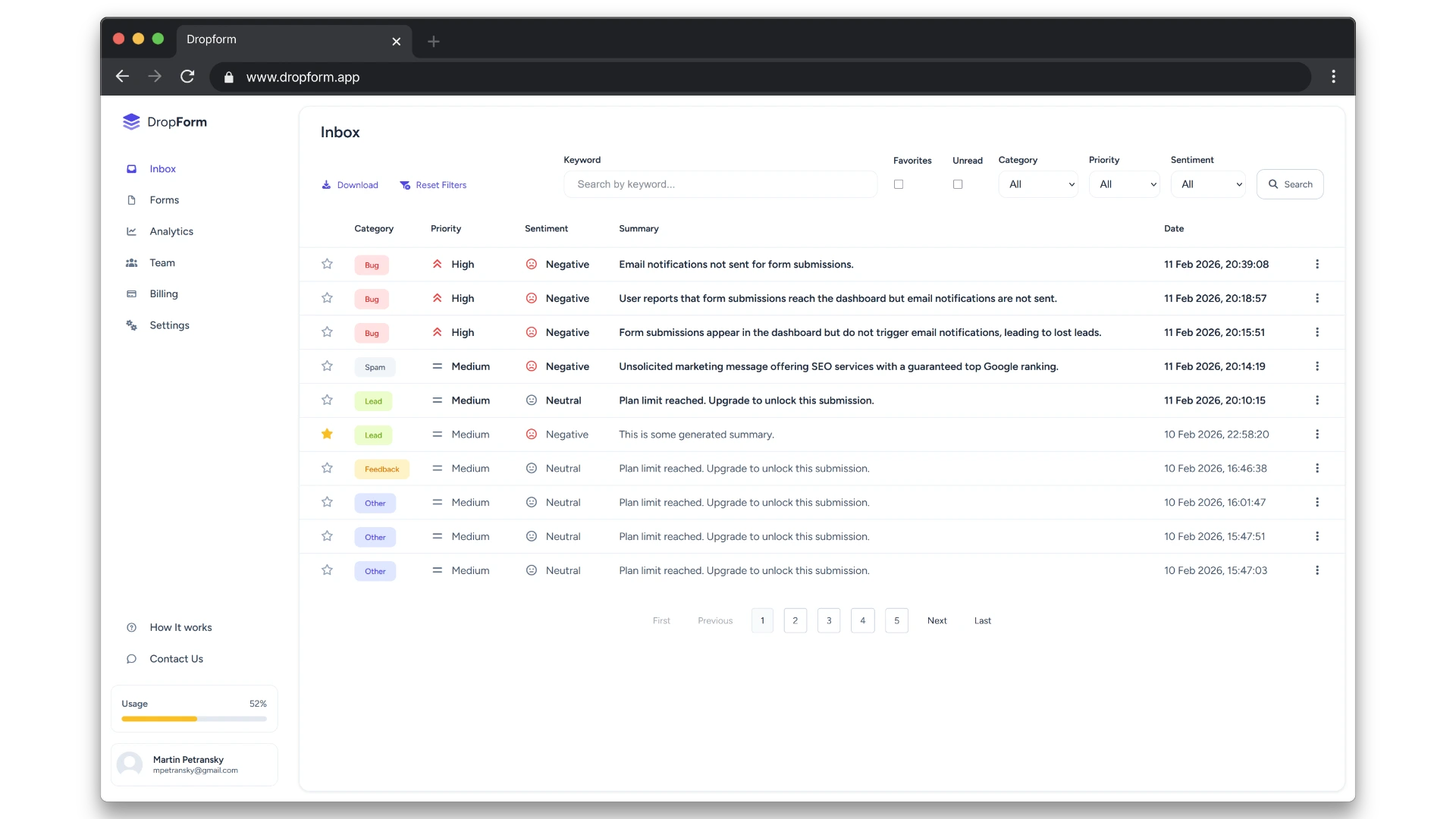Click the Download submissions icon
Screen dimensions: 1456x819
[x=326, y=184]
